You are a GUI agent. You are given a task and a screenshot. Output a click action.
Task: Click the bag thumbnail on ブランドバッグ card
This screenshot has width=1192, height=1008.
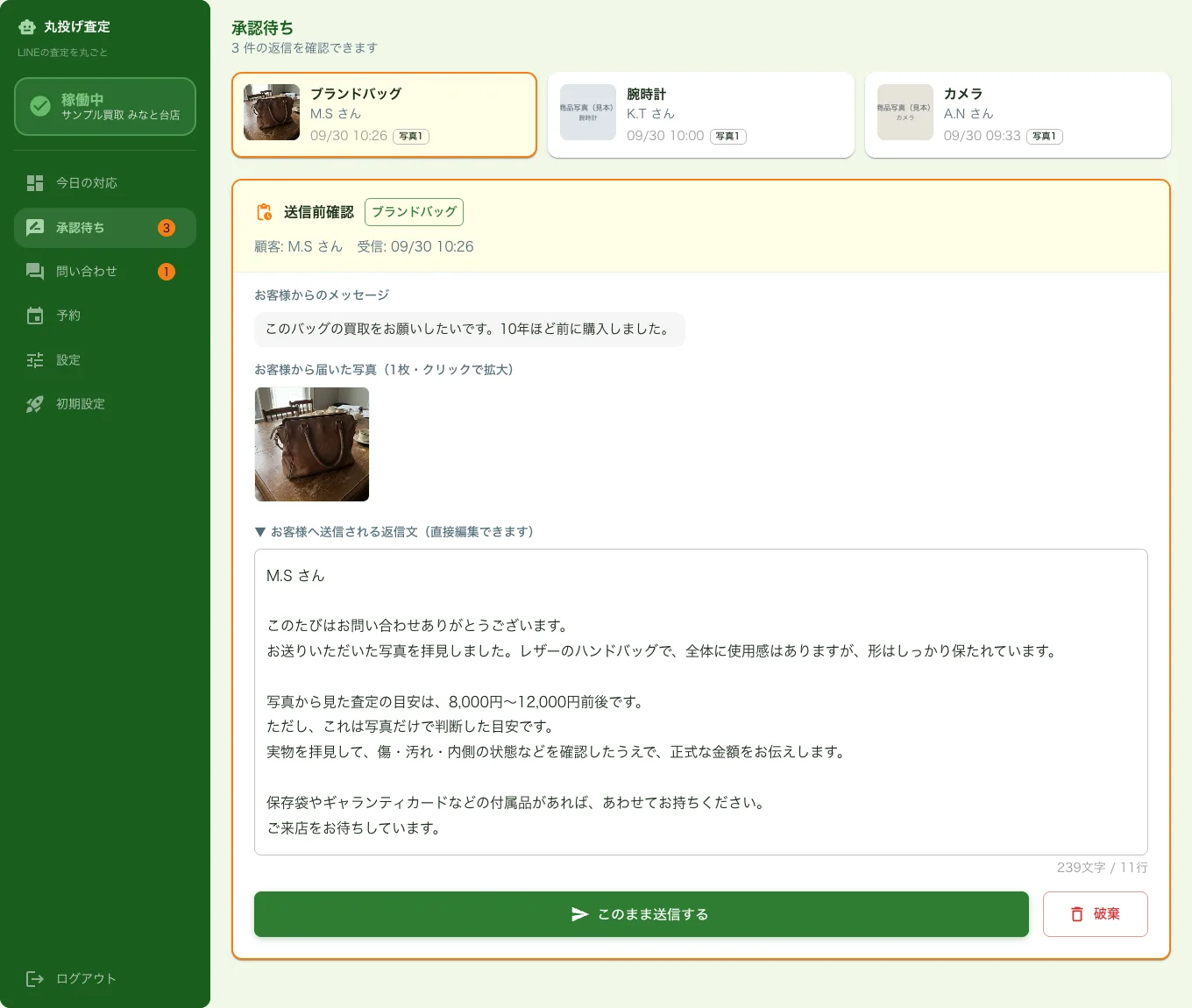pos(272,112)
